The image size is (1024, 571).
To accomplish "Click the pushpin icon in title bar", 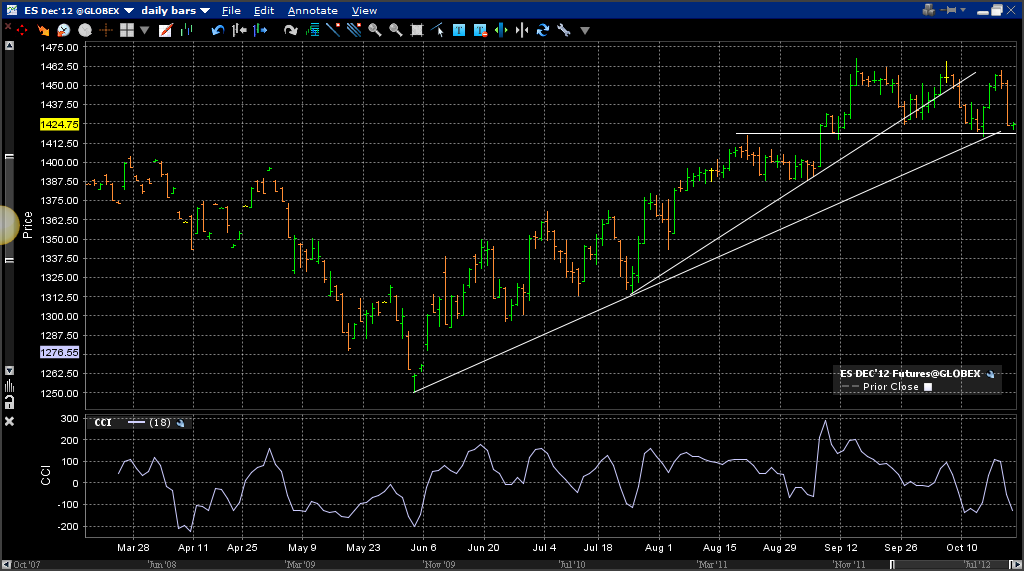I will click(950, 10).
